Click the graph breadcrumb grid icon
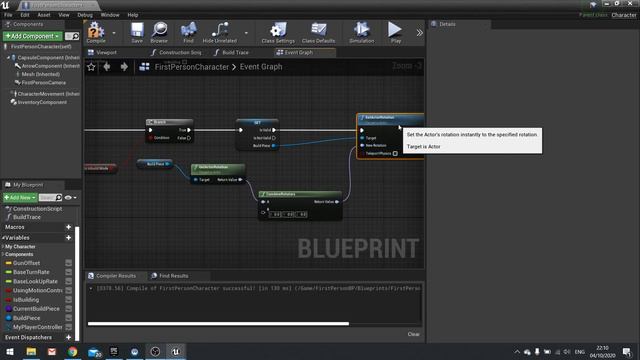Screen dimensions: 640x360 click(144, 67)
